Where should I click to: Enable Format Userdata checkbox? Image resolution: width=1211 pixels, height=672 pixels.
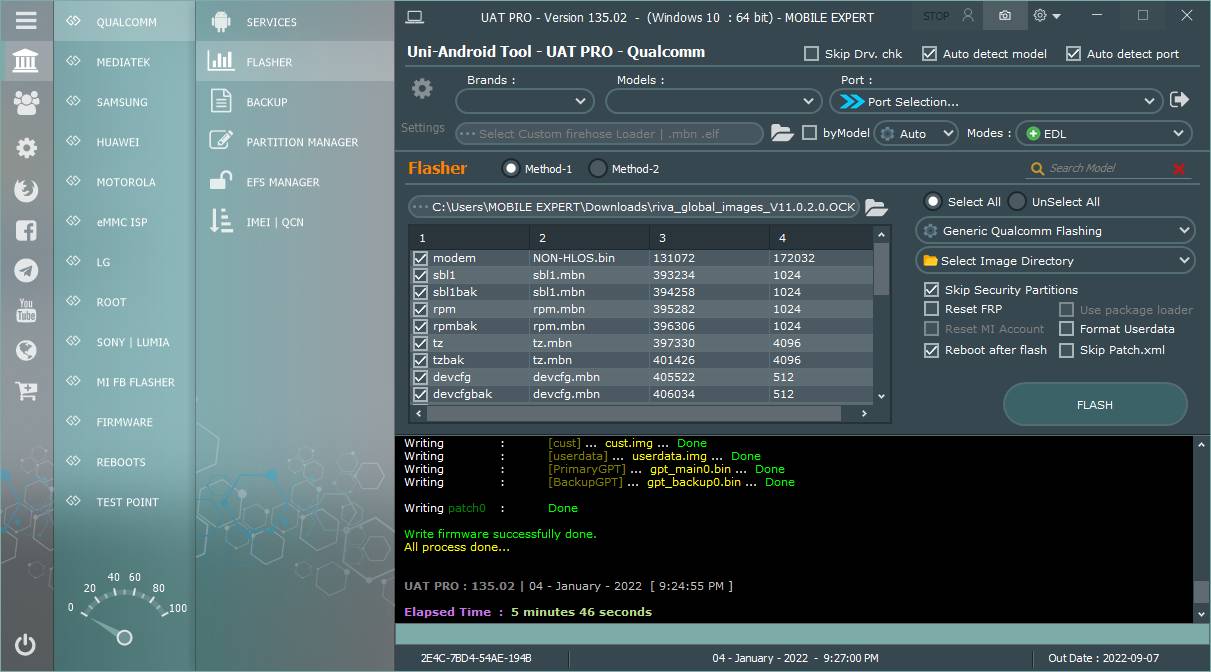[x=1067, y=329]
